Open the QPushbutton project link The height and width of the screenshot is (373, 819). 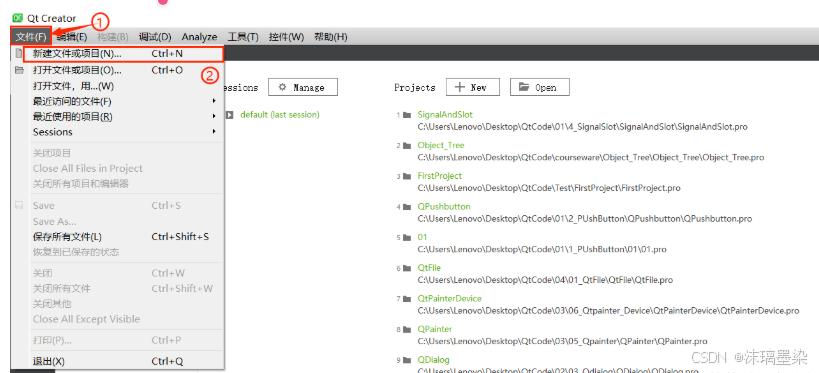click(443, 206)
